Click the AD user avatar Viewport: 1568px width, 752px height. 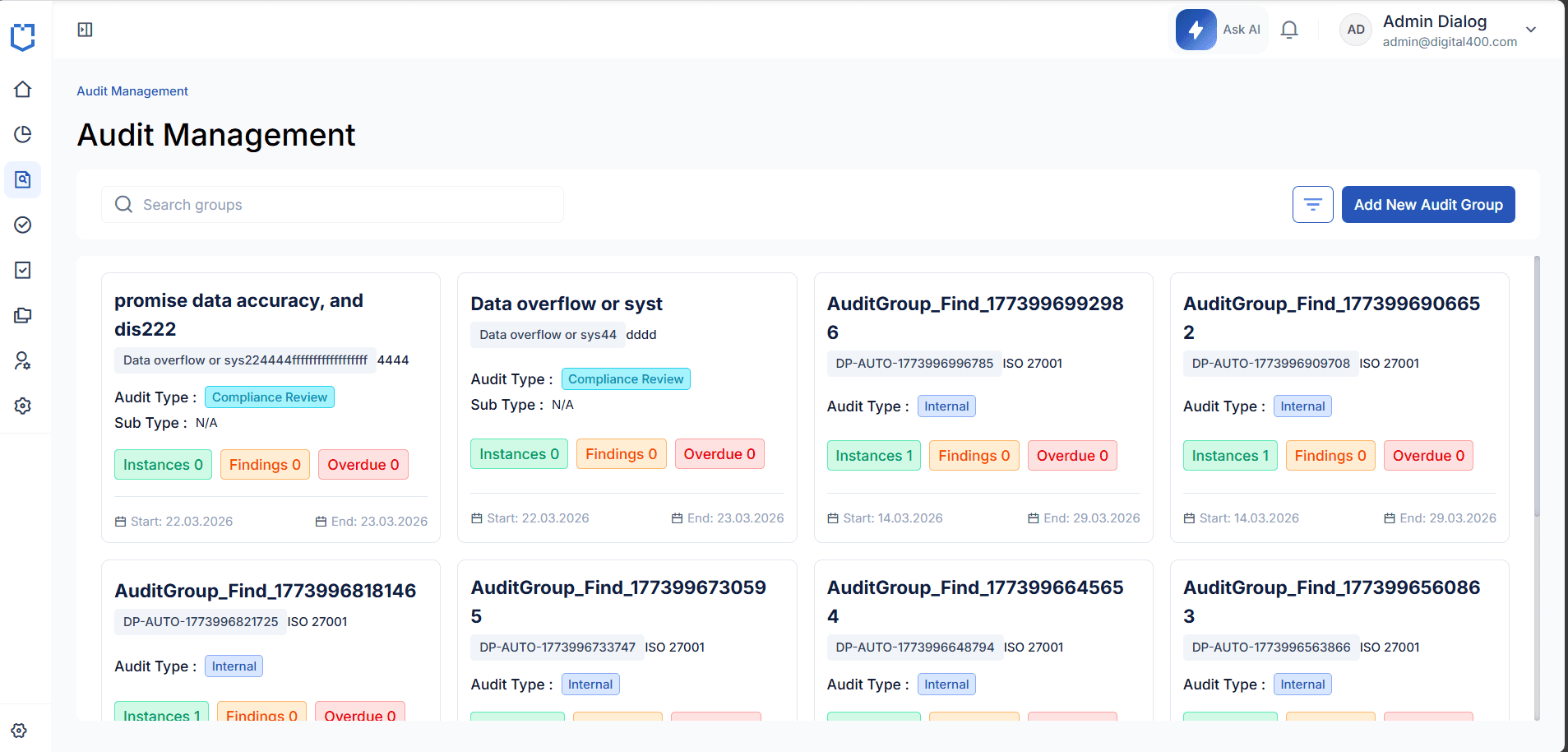pyautogui.click(x=1356, y=30)
